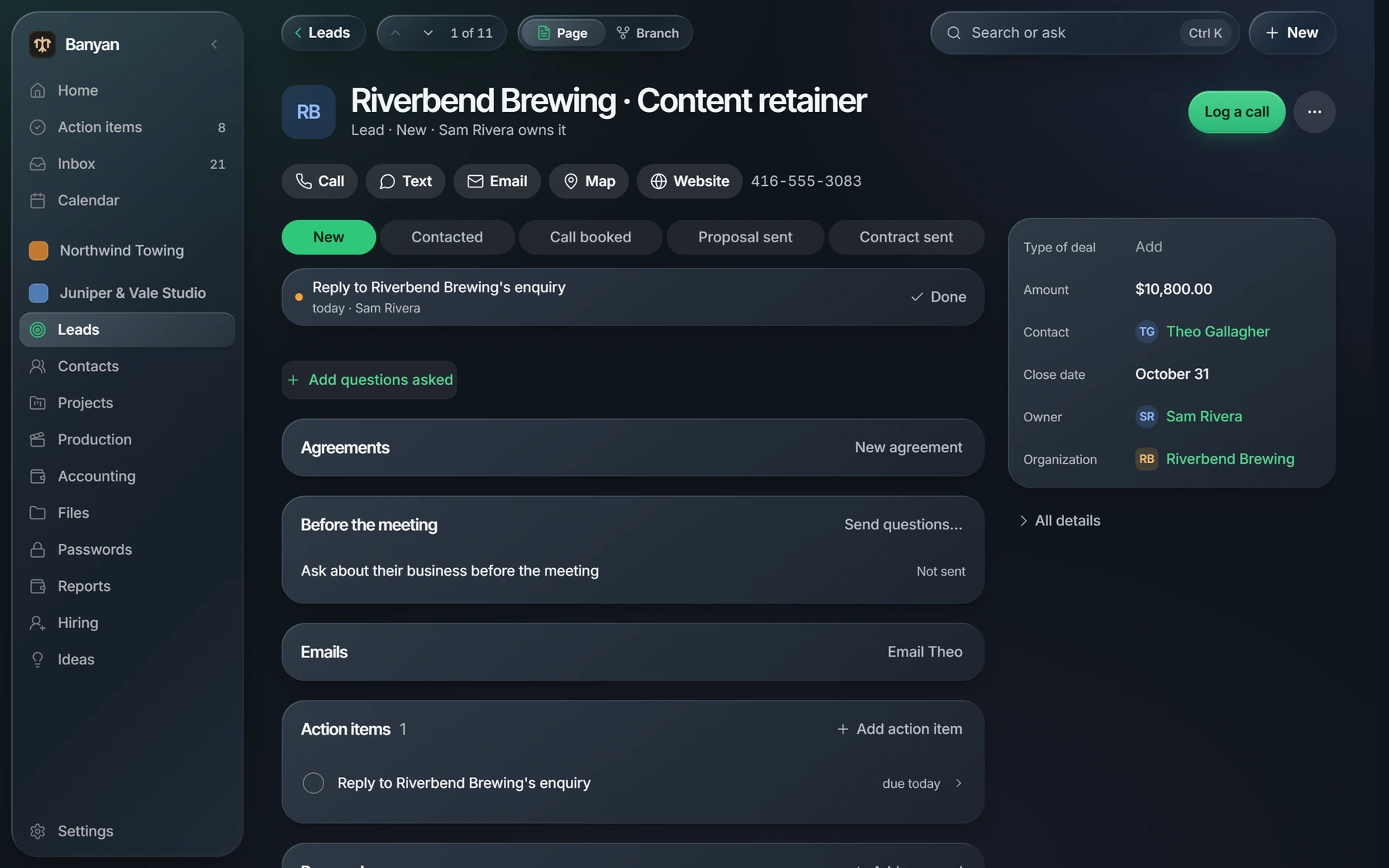
Task: Open the Inbox from the sidebar
Action: [127, 164]
